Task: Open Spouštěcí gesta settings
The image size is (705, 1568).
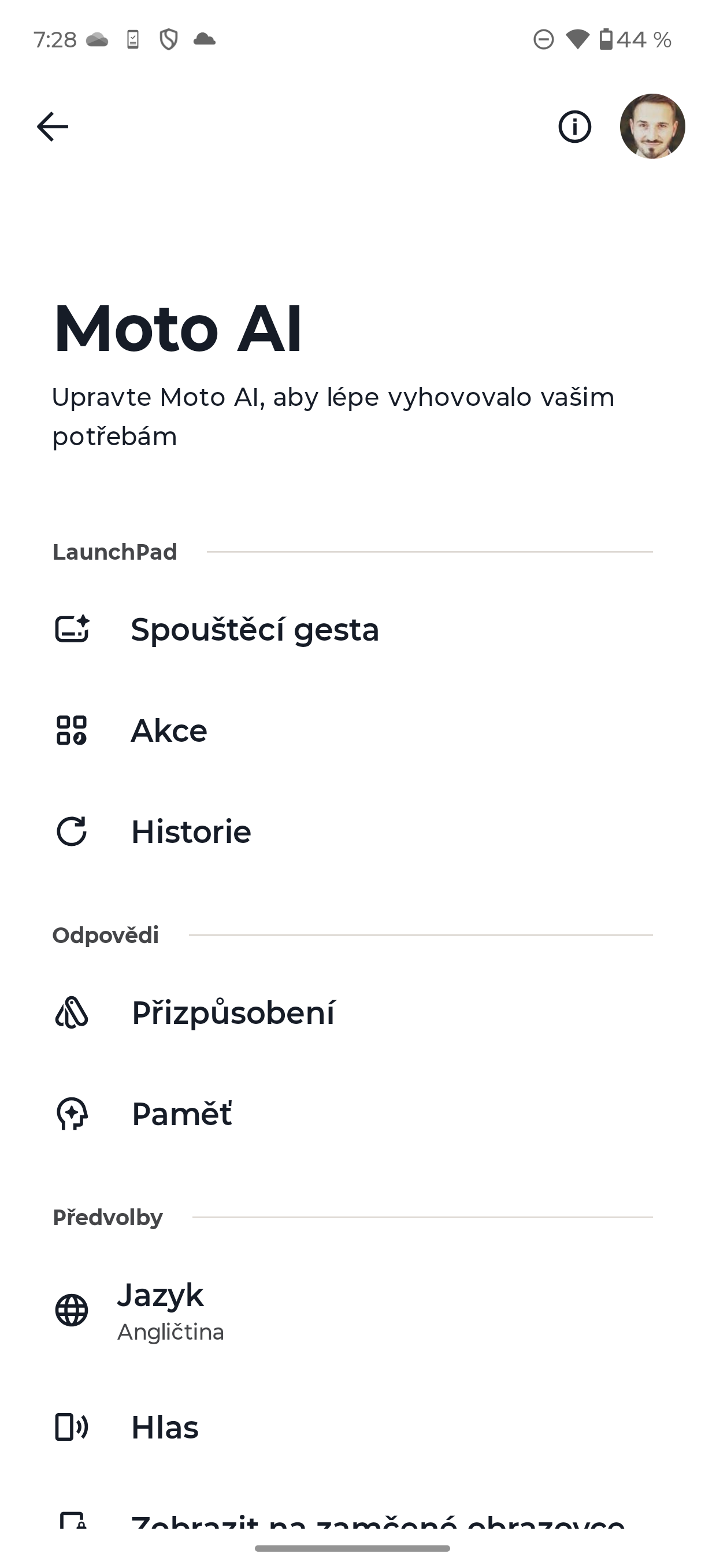Action: pos(255,630)
